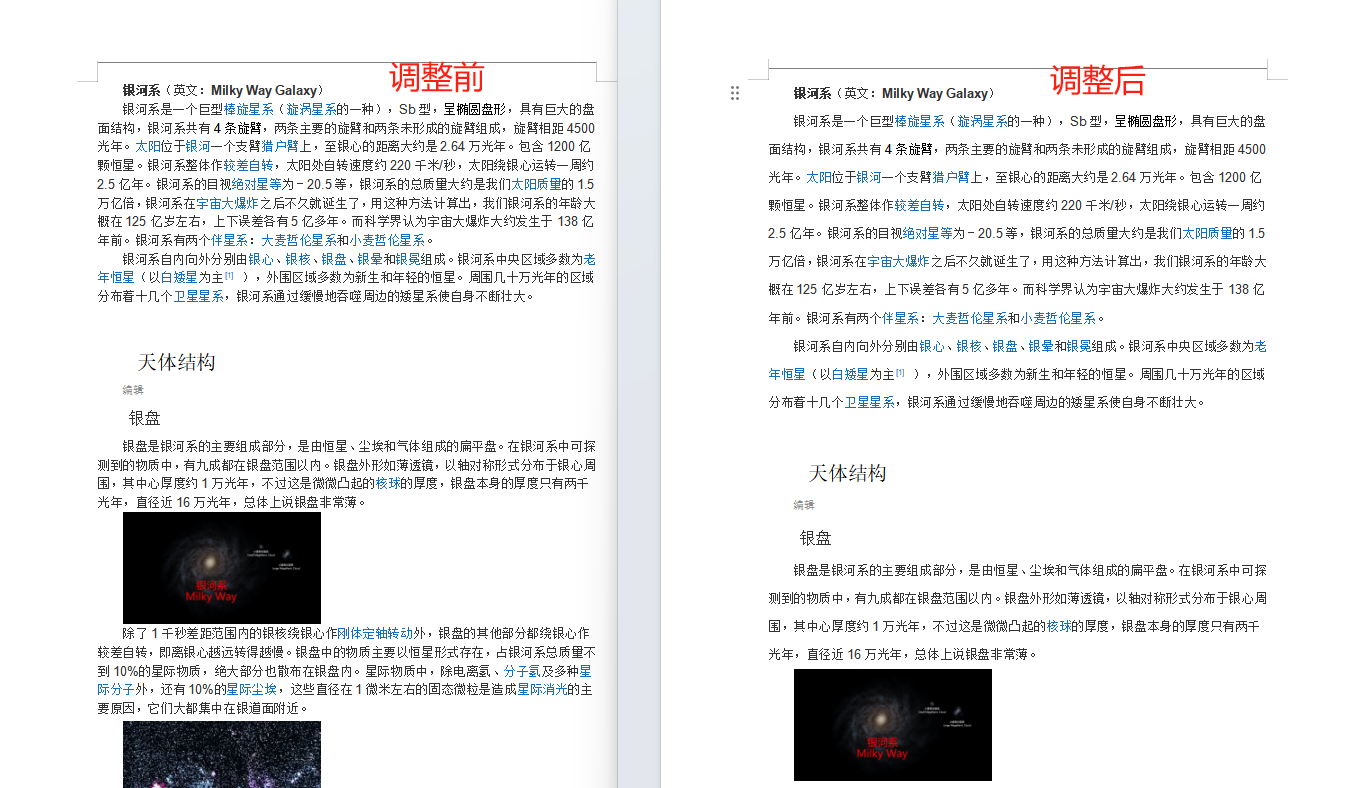Open the 较差自转 link in right document
Viewport: 1366px width, 788px height.
click(x=919, y=205)
